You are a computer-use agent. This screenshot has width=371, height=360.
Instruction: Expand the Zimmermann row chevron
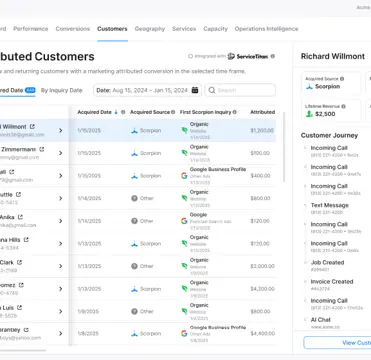(x=60, y=153)
